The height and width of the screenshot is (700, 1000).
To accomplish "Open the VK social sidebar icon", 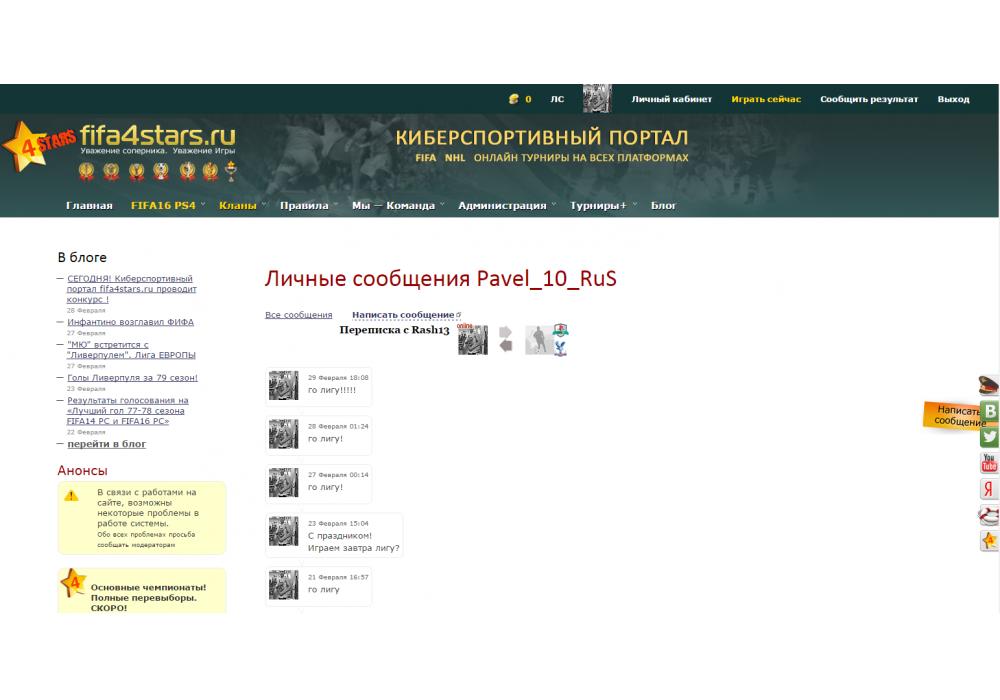I will [x=990, y=411].
